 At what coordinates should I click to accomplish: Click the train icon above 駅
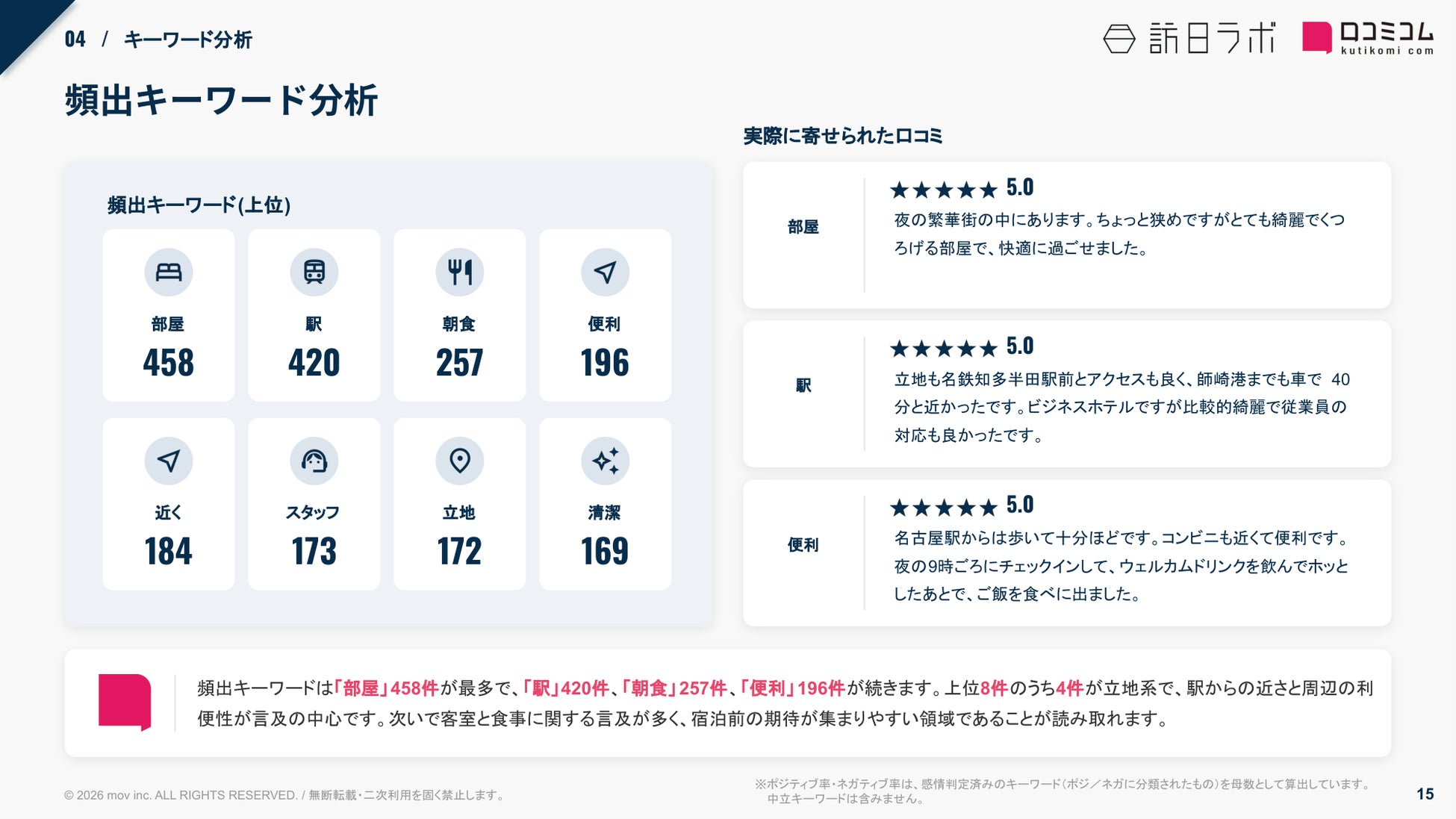pos(314,273)
